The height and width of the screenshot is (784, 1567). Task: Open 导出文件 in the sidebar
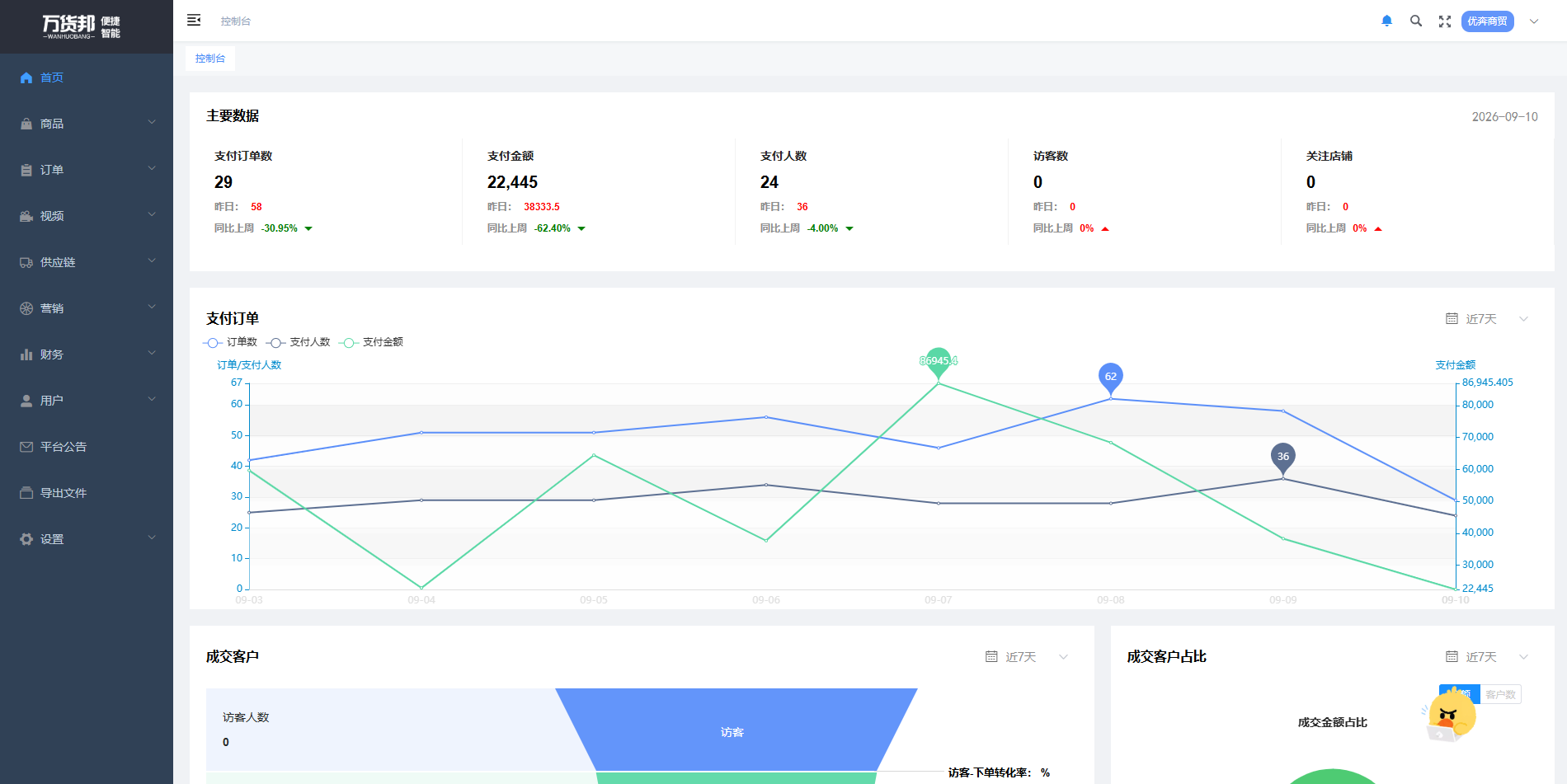87,493
